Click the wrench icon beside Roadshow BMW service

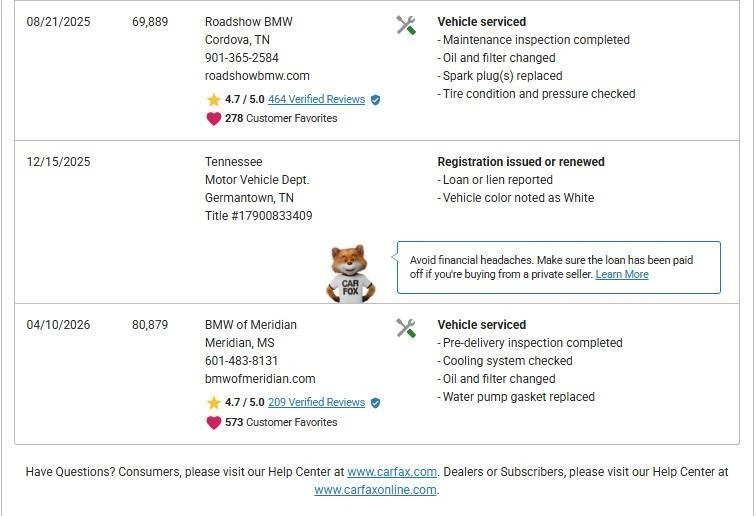406,25
